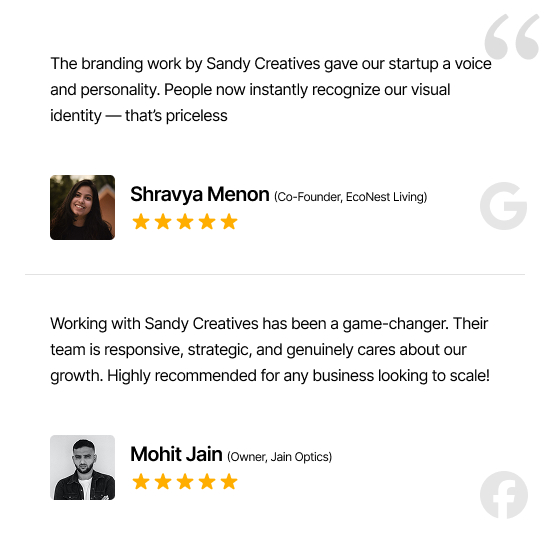Click the divider line between reviews
This screenshot has width=550, height=550.
(275, 274)
